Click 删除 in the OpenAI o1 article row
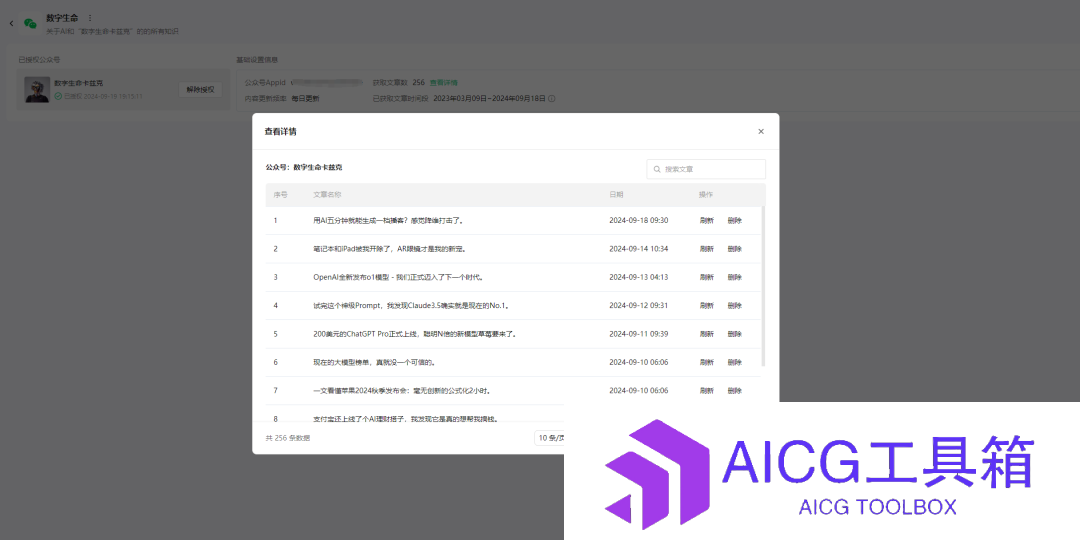 point(734,277)
